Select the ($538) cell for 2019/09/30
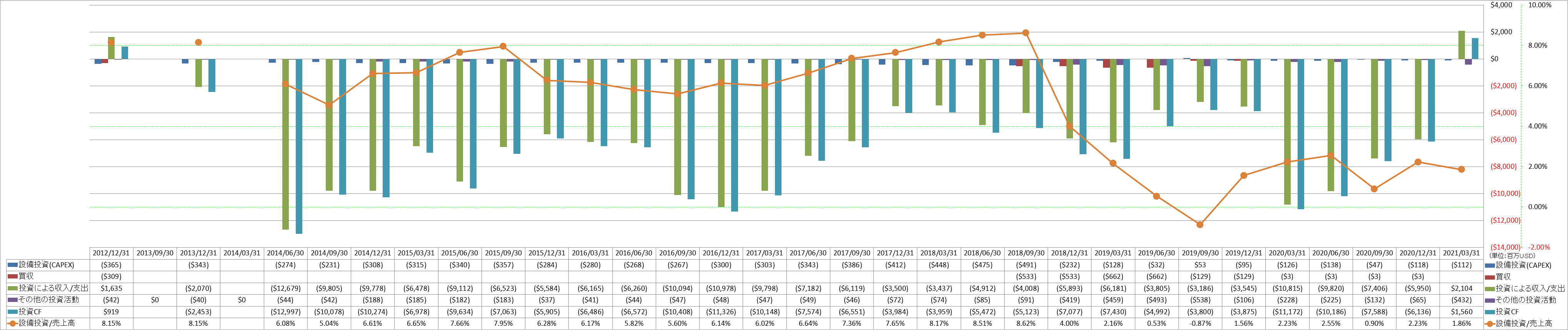1568x330 pixels. tap(1200, 300)
